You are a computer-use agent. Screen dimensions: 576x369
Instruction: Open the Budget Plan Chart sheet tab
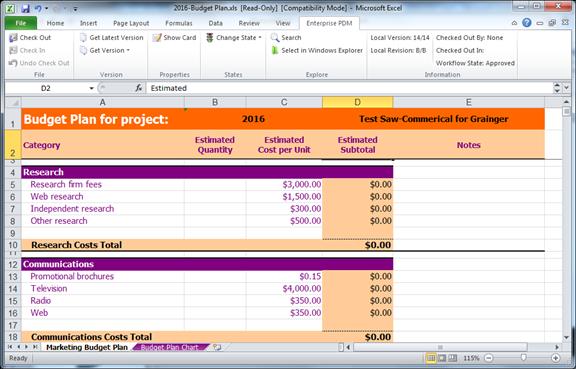click(x=170, y=347)
